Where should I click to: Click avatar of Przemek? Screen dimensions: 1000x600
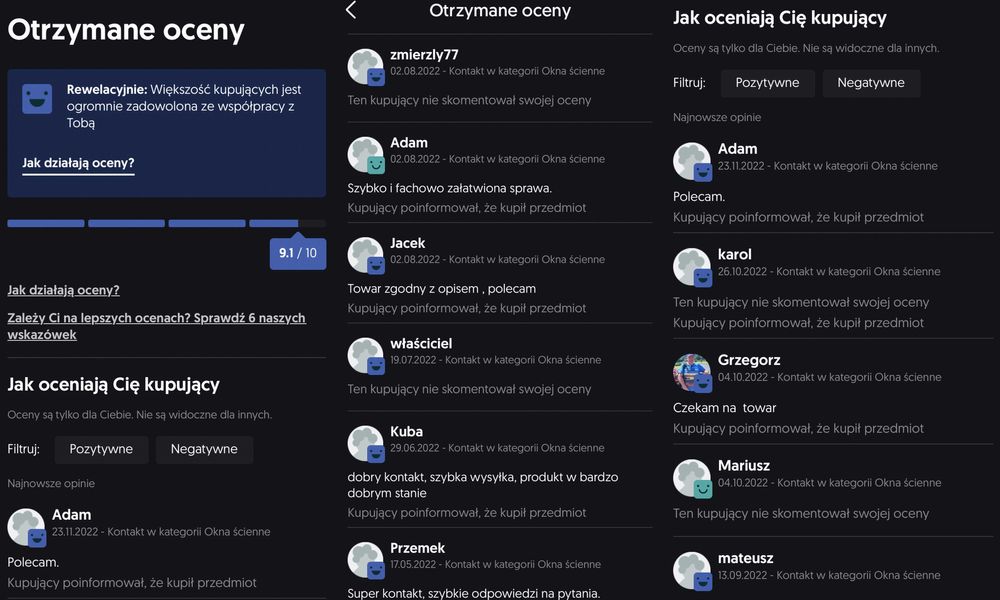click(366, 560)
